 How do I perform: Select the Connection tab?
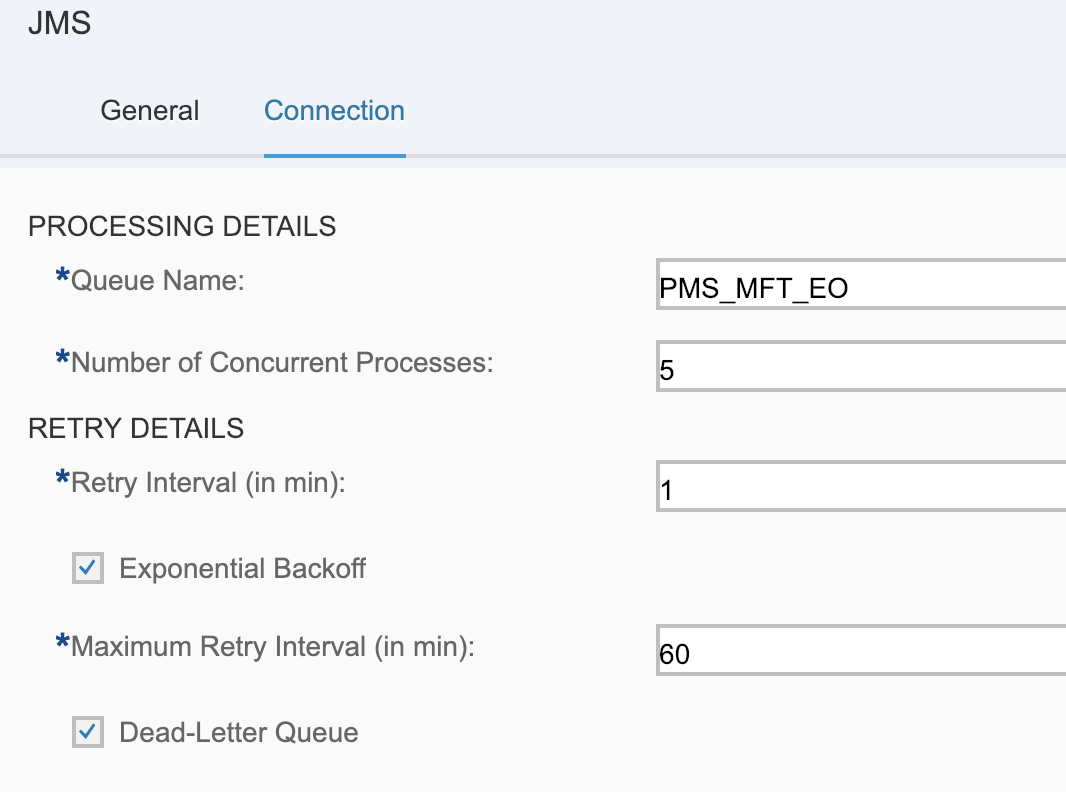coord(334,110)
